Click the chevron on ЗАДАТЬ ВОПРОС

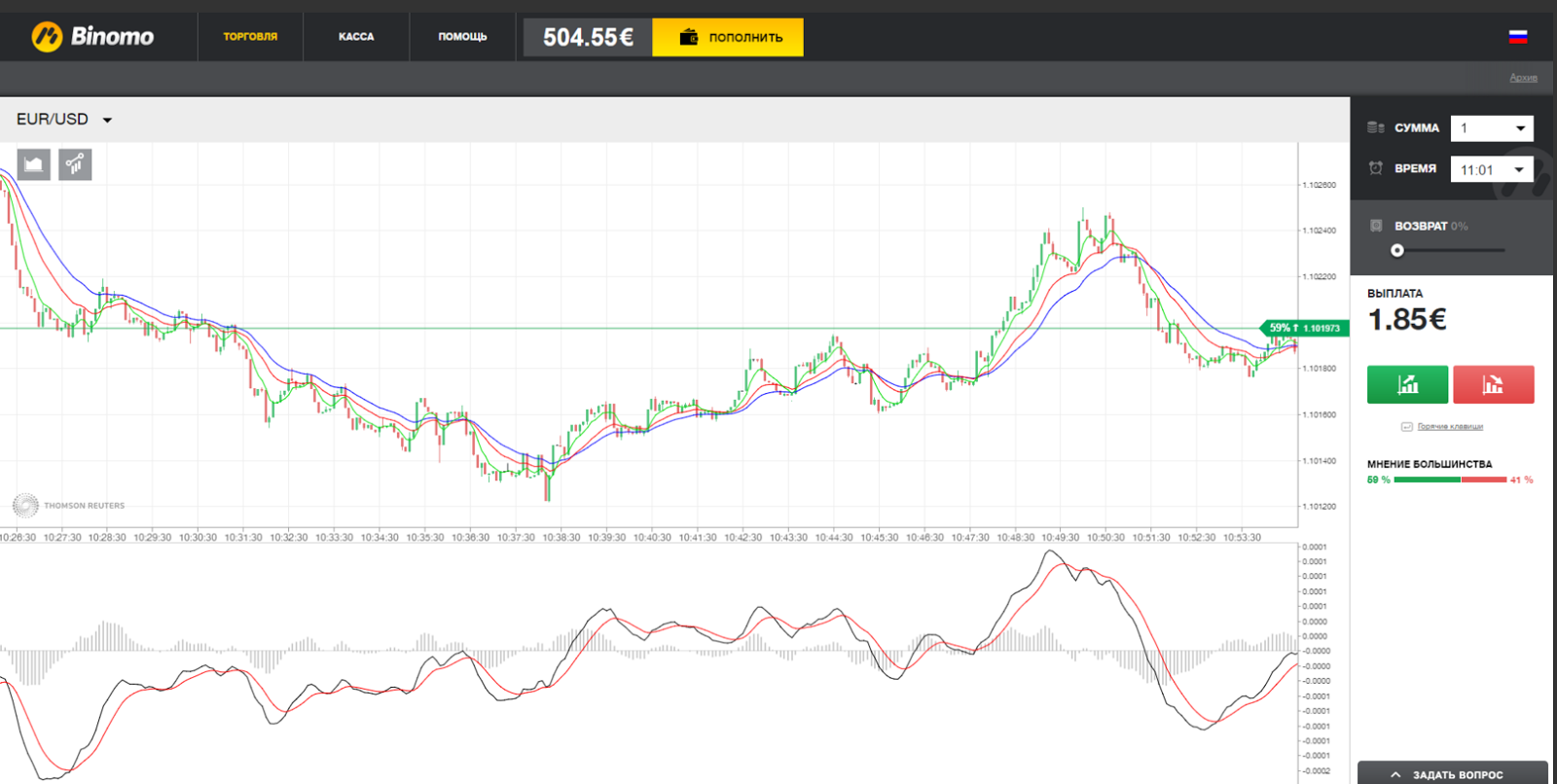click(x=1395, y=774)
